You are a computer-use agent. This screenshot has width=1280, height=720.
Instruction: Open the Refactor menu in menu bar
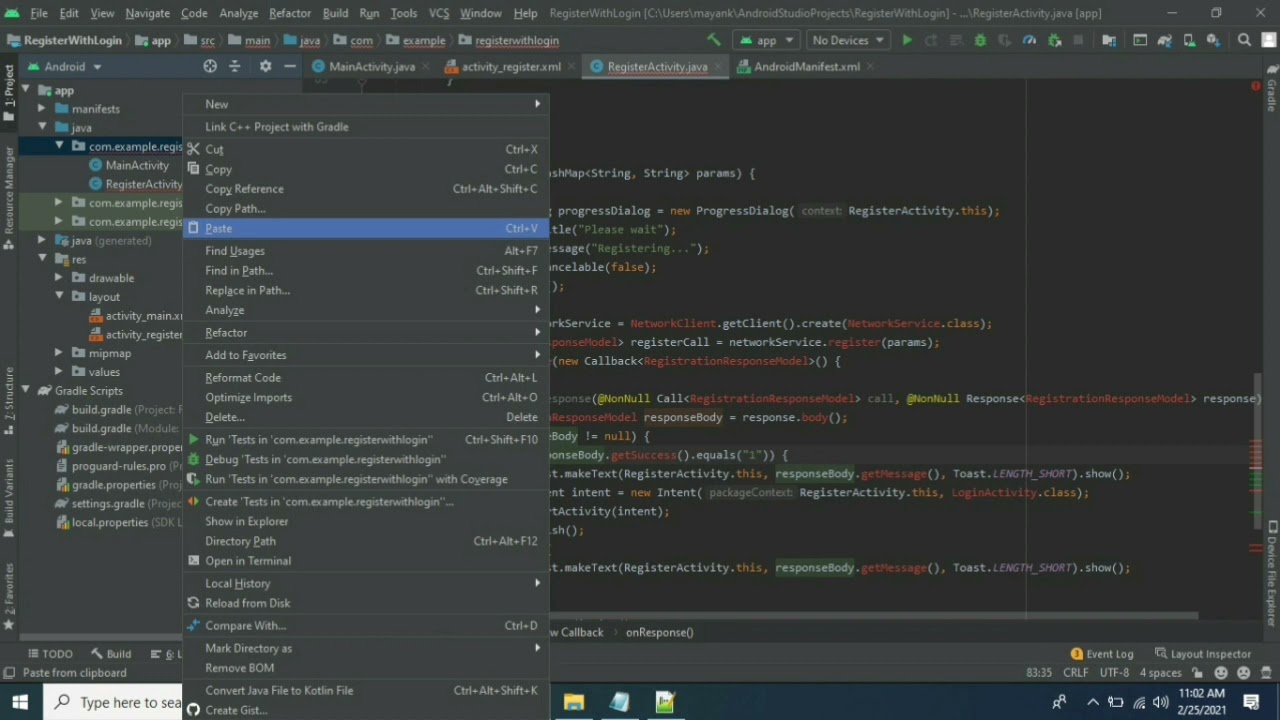click(290, 13)
